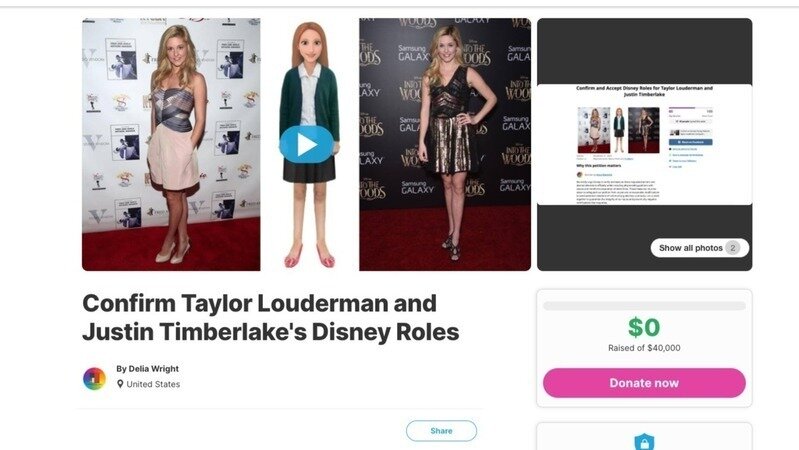The width and height of the screenshot is (799, 450).
Task: Click the photo count badge showing 2
Action: [x=733, y=248]
